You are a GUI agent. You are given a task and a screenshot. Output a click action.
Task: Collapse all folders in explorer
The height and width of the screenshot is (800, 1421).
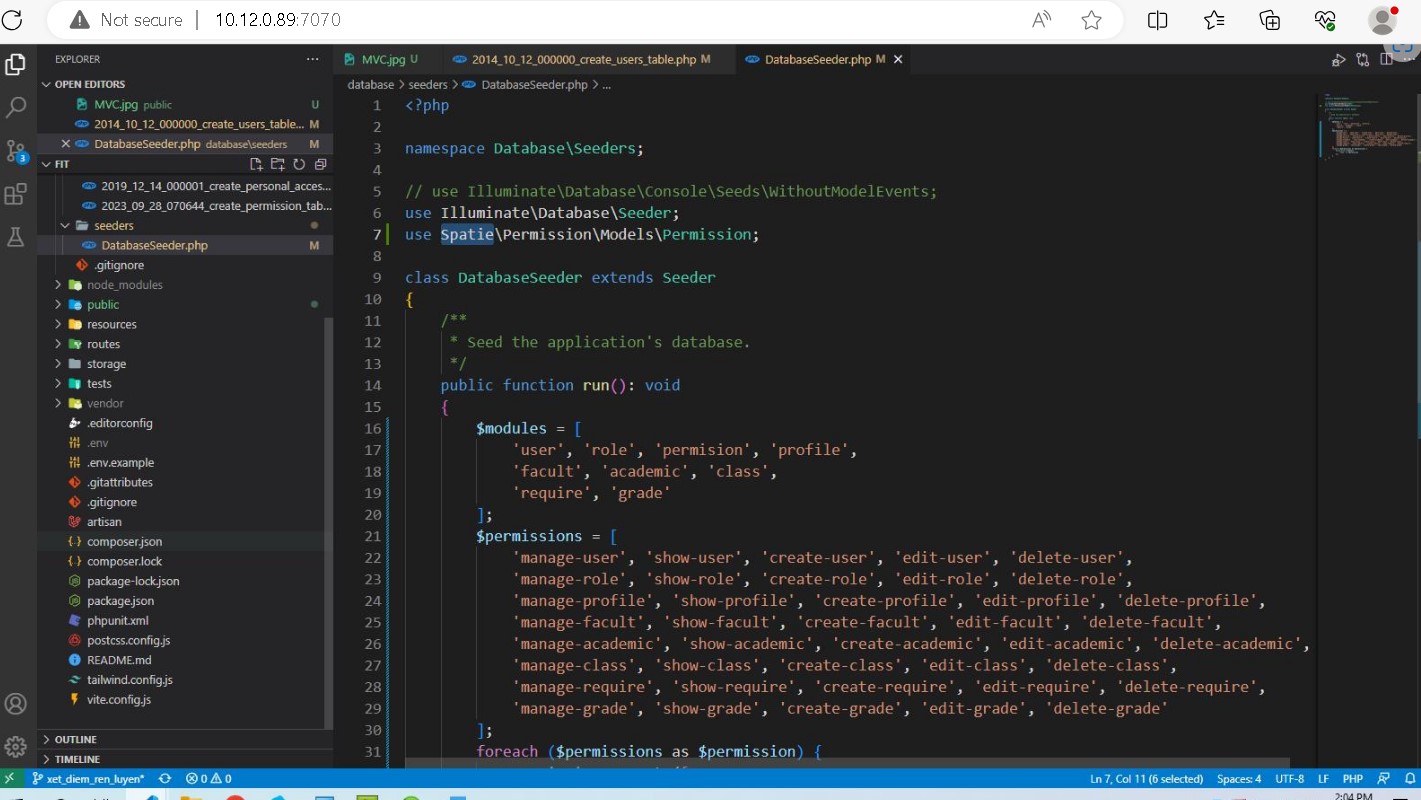[320, 164]
